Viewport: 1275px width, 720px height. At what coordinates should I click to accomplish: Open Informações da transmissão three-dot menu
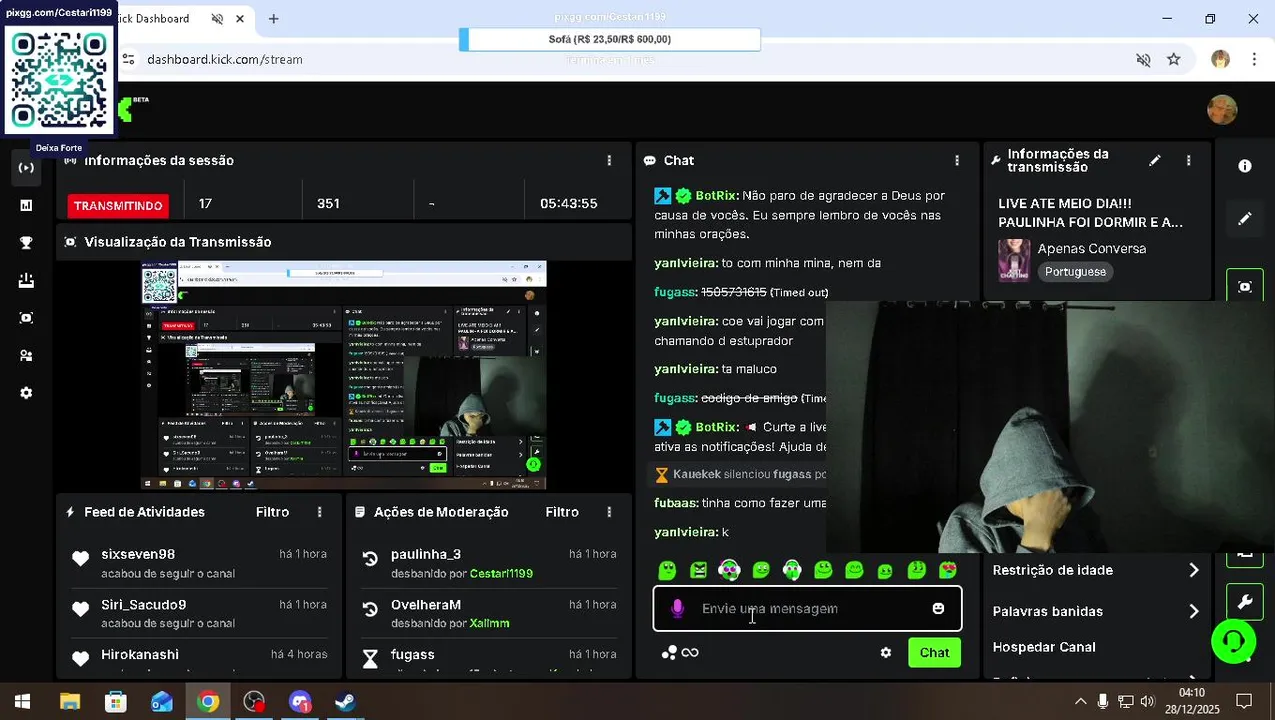point(1188,160)
